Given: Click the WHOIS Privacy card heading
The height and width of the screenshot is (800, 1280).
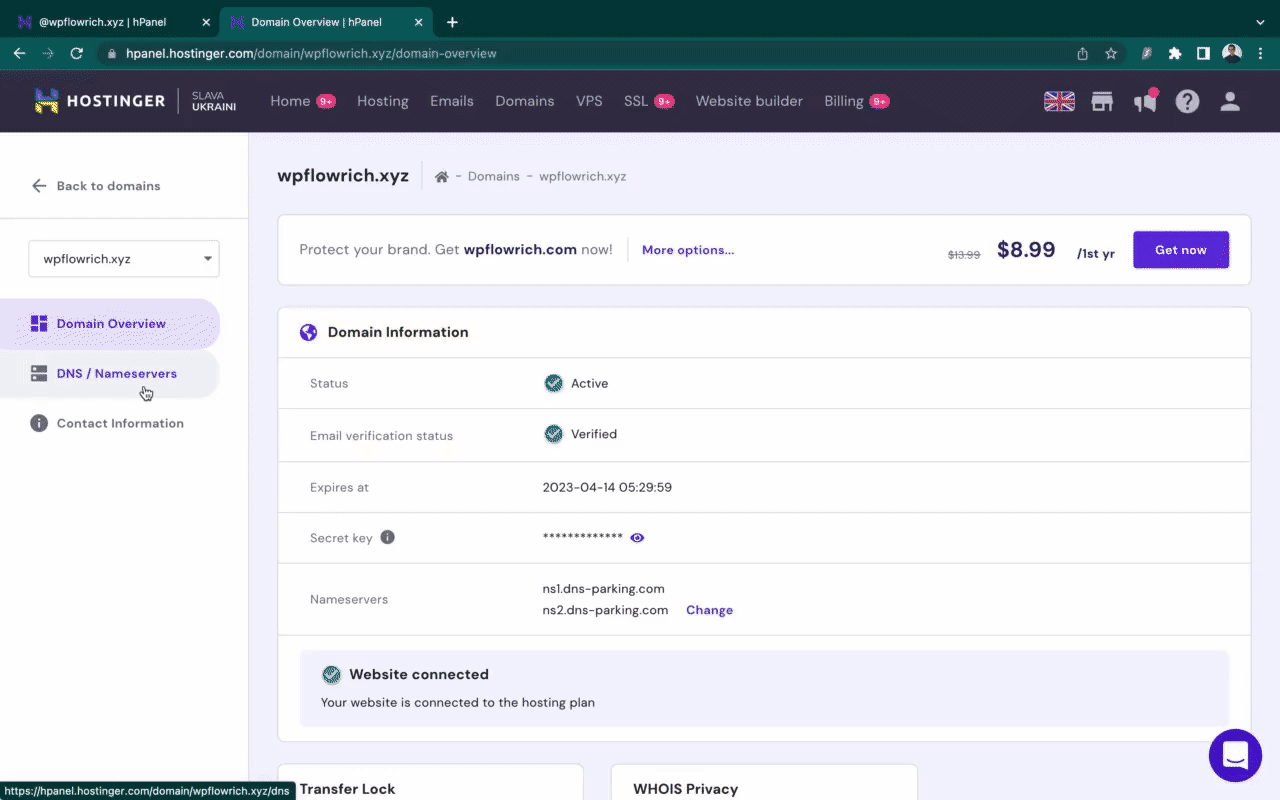Looking at the screenshot, I should tap(686, 789).
